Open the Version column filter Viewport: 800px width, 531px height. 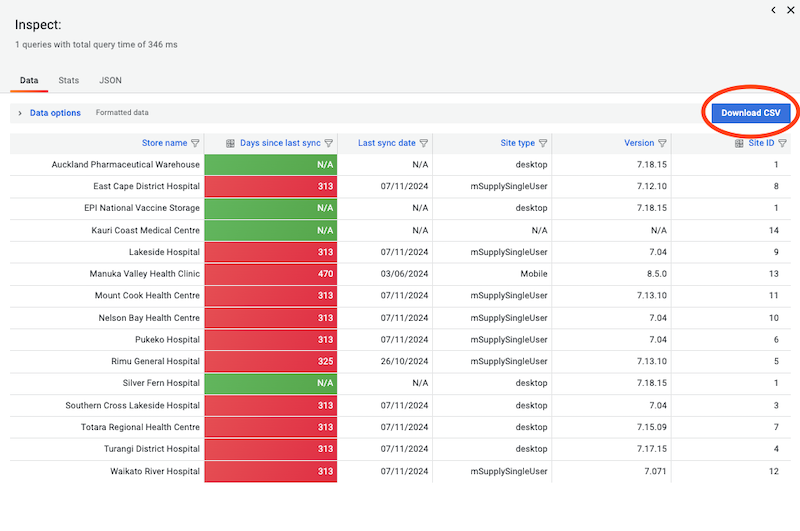click(662, 144)
